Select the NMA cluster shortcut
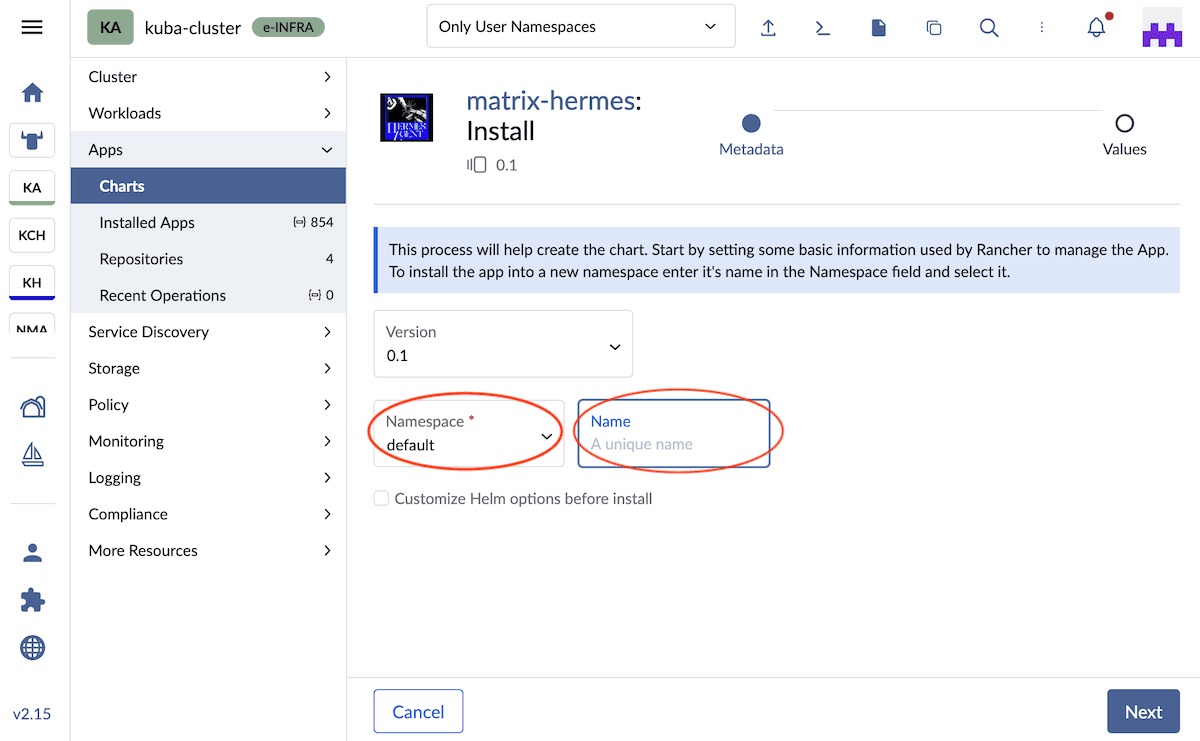Screen dimensions: 1200x741 32,324
